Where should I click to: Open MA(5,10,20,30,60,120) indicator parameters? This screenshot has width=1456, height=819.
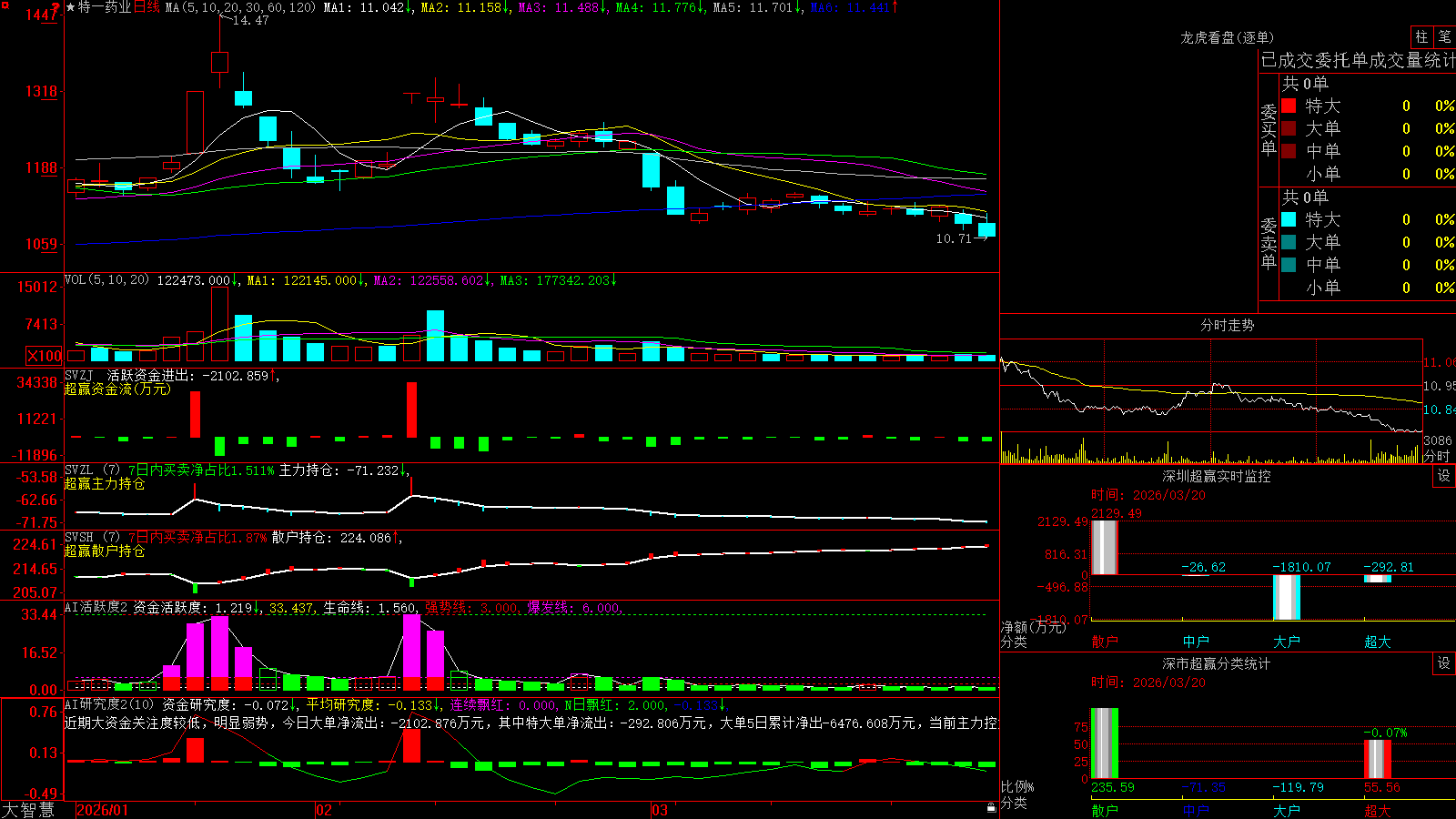click(x=240, y=7)
